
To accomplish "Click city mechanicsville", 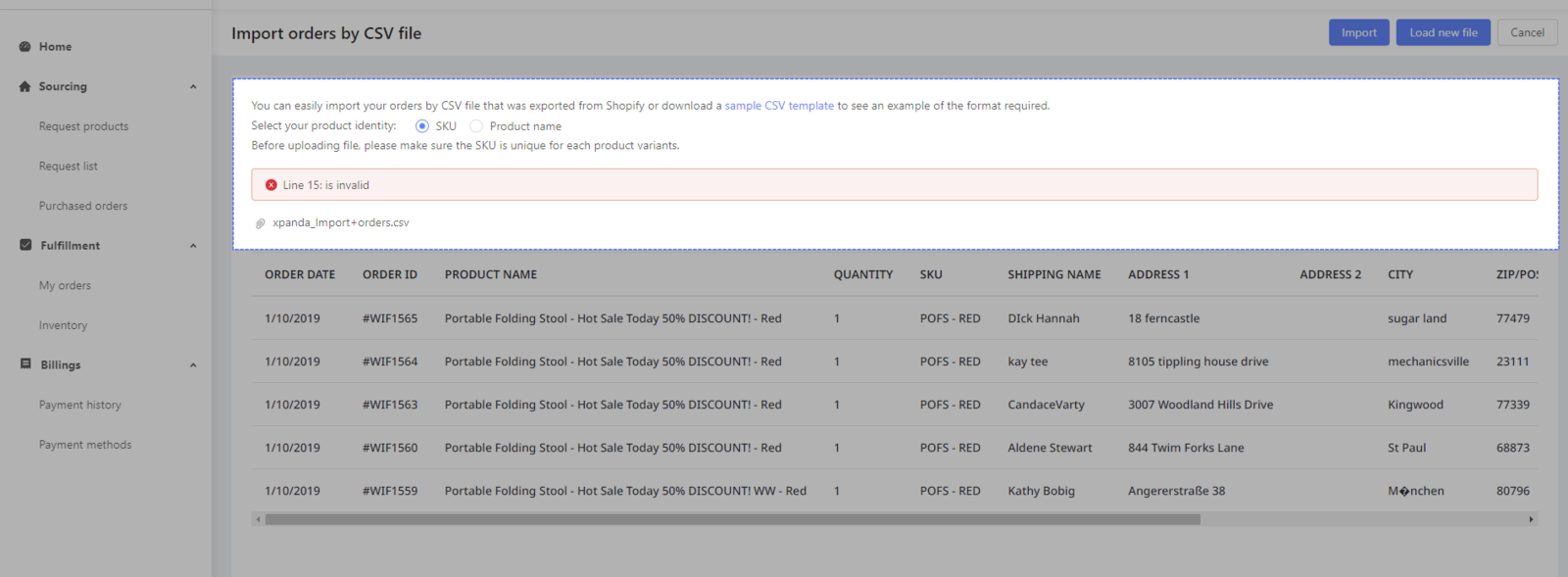I will pyautogui.click(x=1429, y=361).
